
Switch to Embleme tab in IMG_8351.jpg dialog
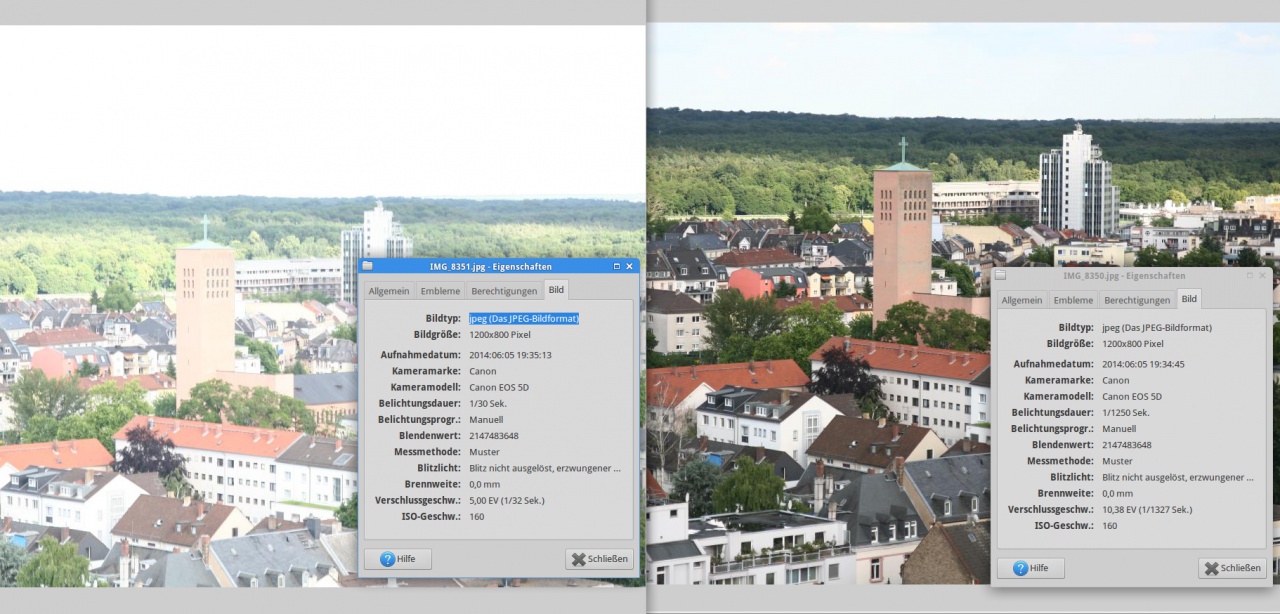click(440, 291)
